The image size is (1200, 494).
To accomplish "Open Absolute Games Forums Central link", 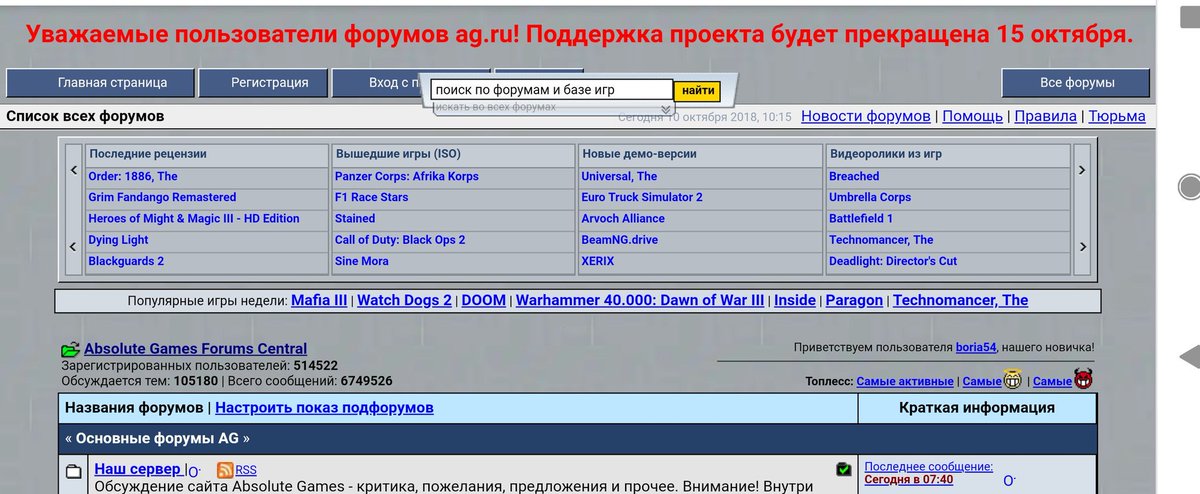I will [x=195, y=349].
